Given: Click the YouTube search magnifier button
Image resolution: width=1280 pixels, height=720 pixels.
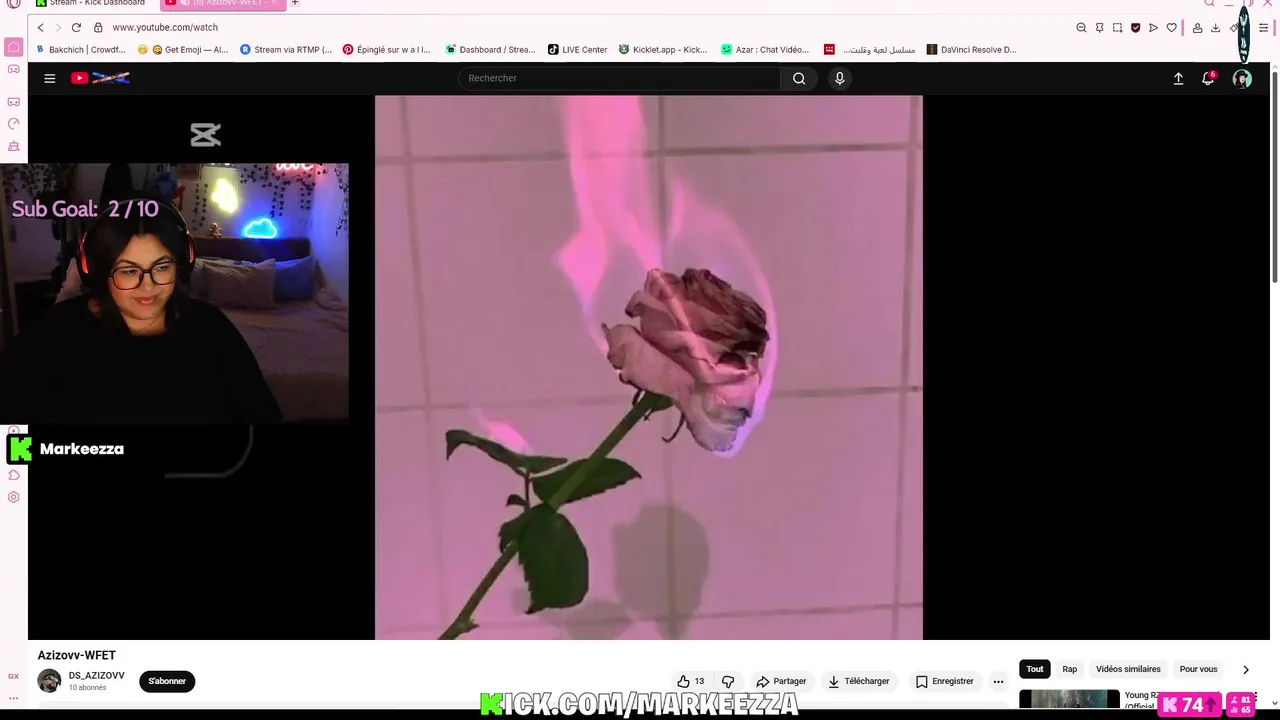Looking at the screenshot, I should [799, 78].
